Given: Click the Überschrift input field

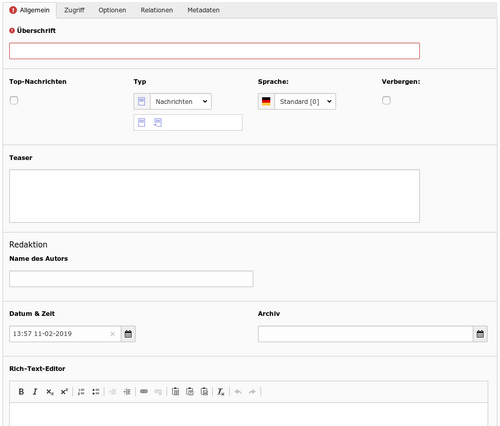Looking at the screenshot, I should [214, 51].
